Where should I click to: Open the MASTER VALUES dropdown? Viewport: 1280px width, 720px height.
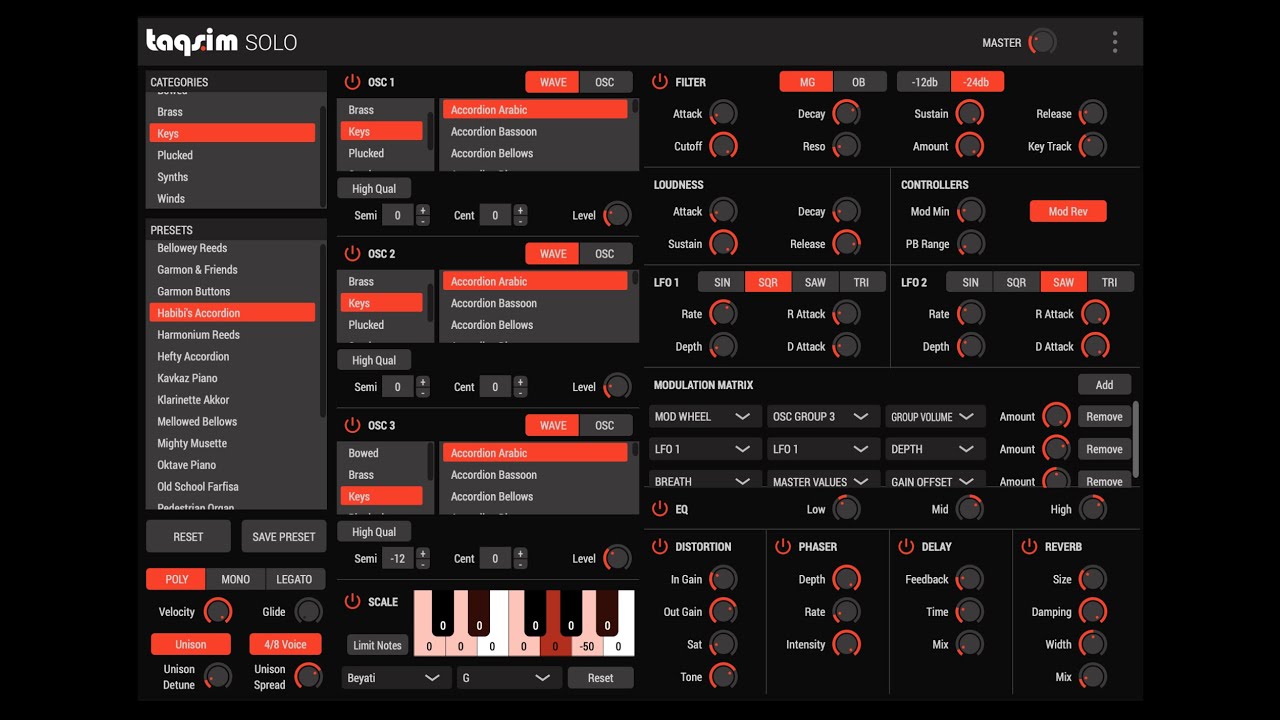tap(824, 481)
